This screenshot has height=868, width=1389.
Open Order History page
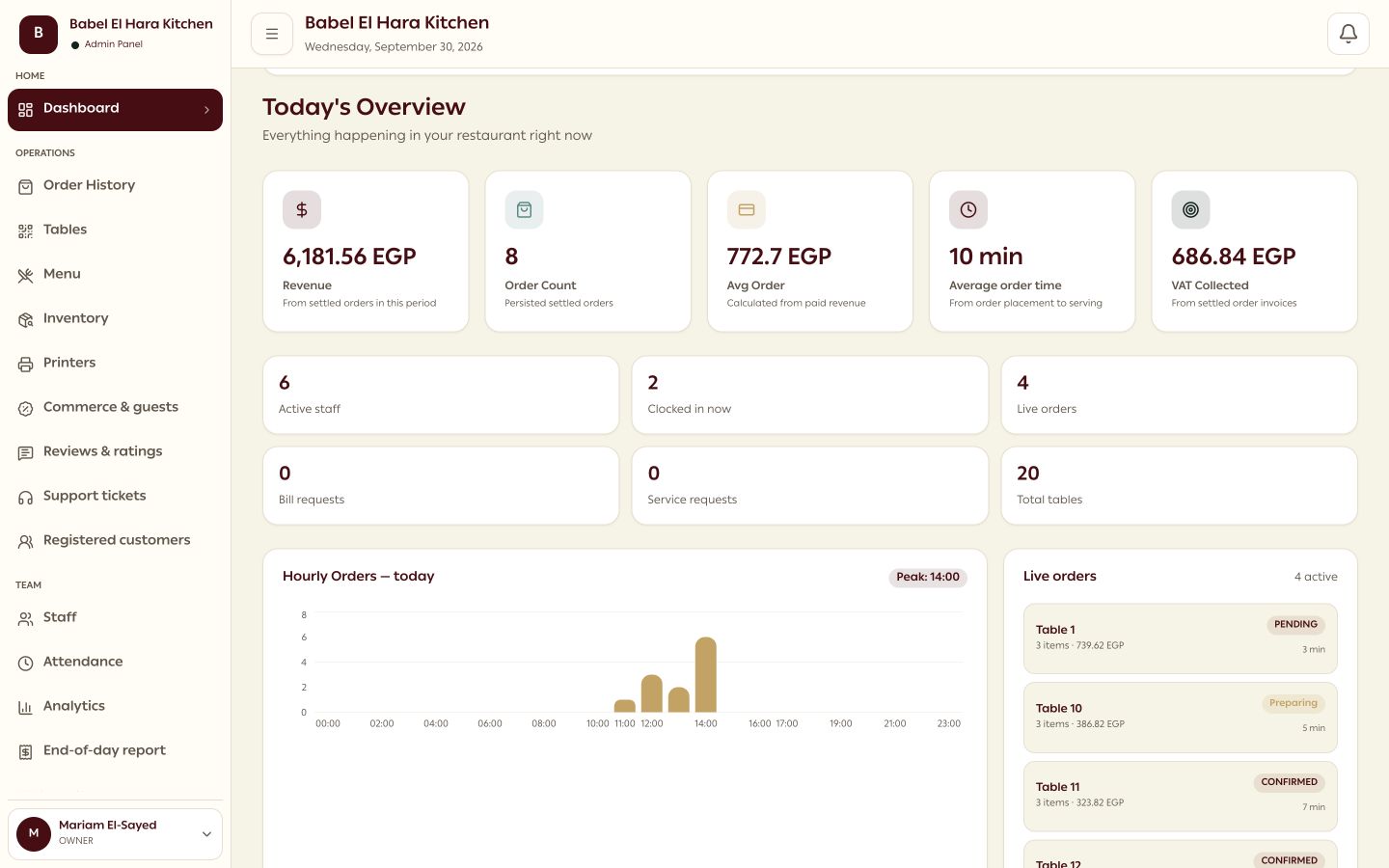(115, 185)
